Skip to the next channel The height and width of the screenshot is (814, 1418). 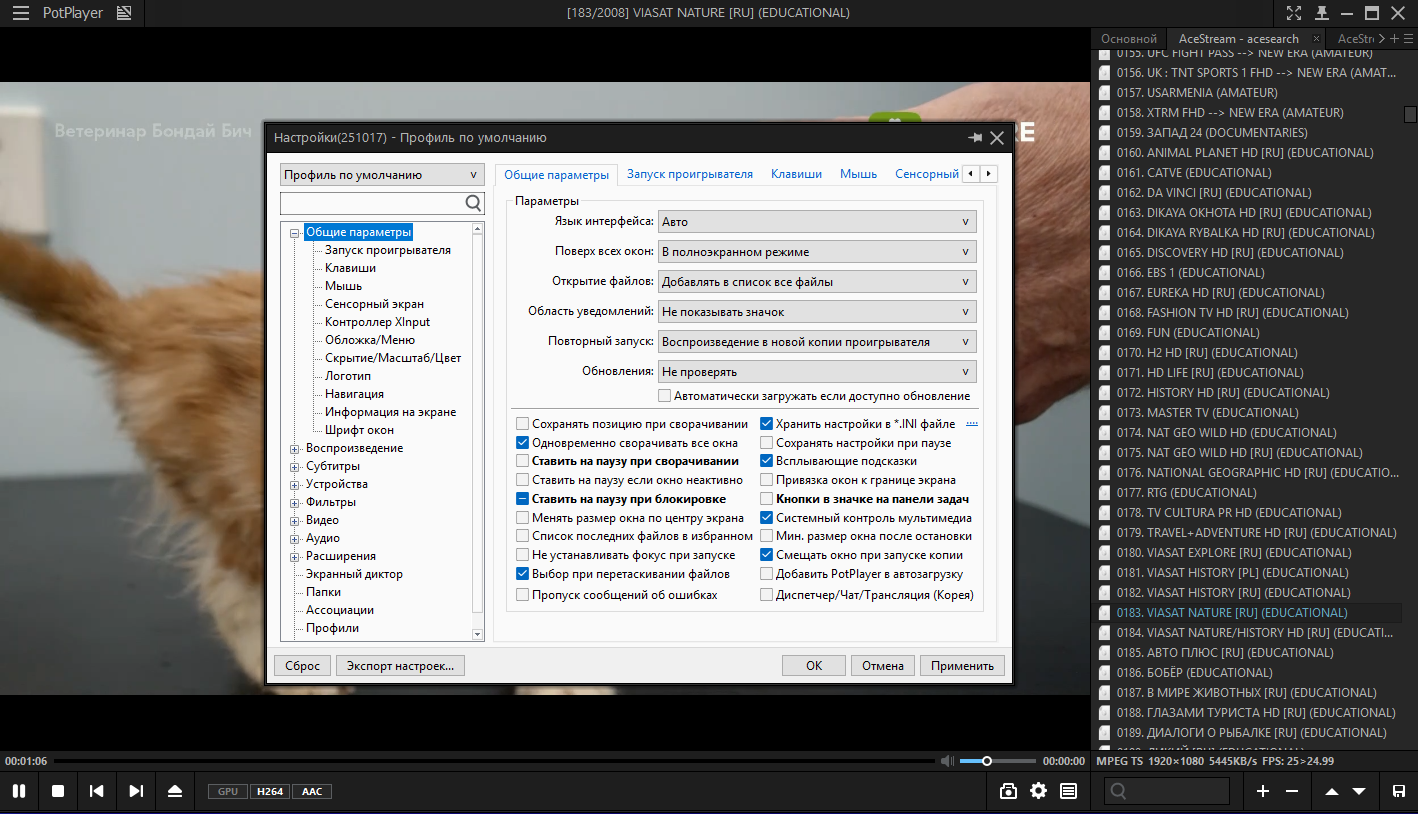coord(136,791)
